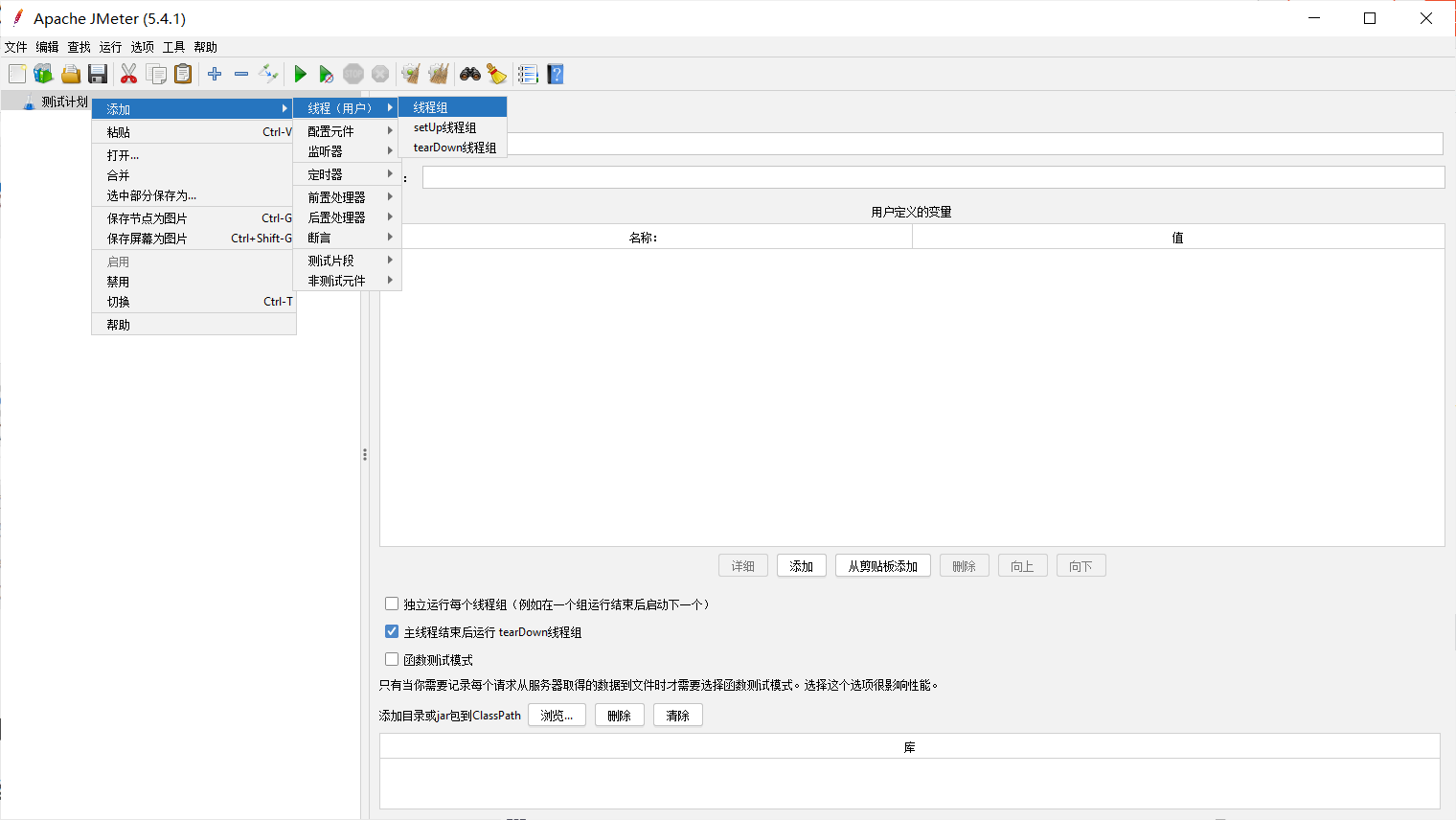Select 粘贴 in the context menu
The image size is (1456, 820).
[193, 132]
